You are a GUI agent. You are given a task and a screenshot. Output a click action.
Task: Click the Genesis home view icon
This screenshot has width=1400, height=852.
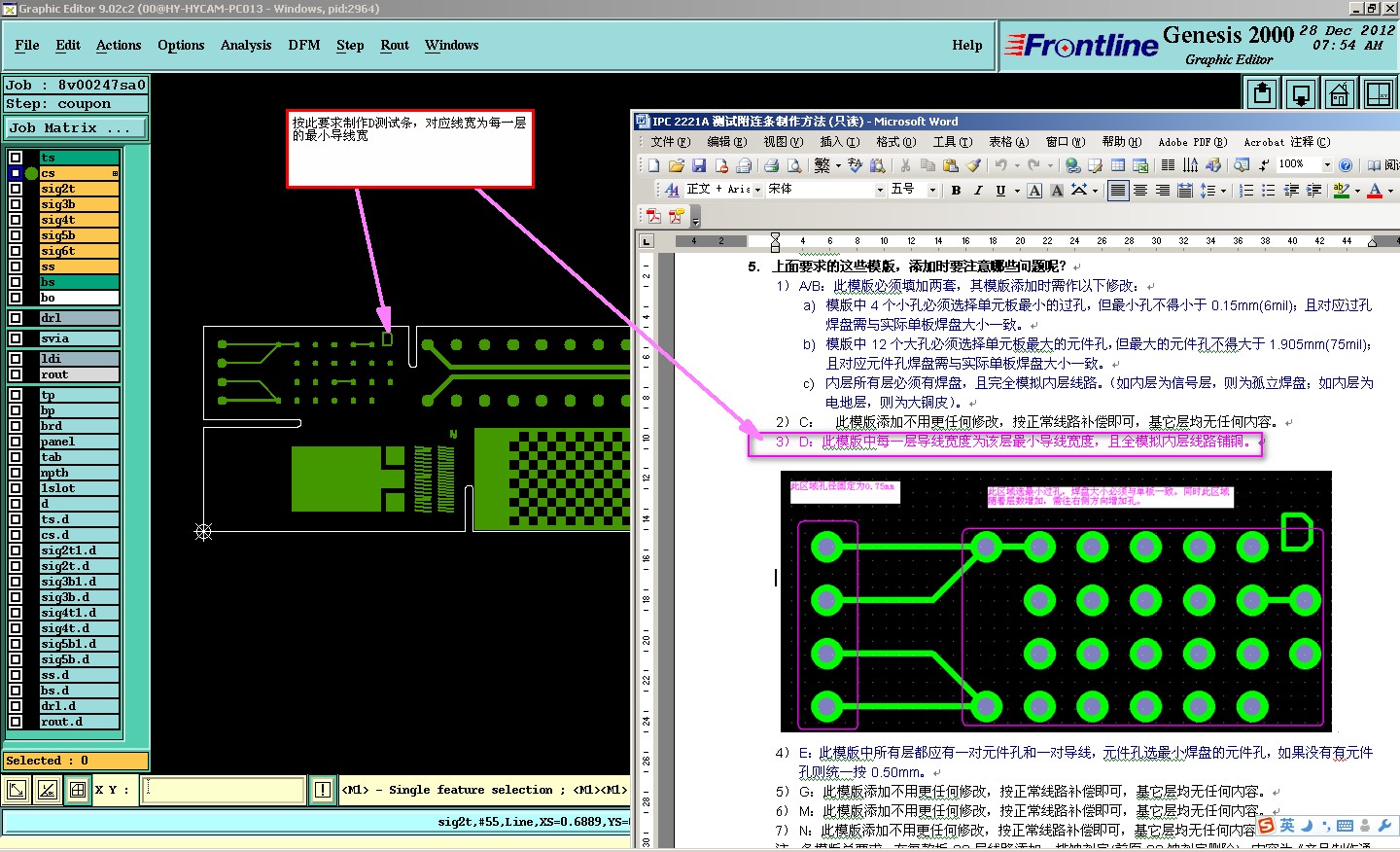(1340, 93)
